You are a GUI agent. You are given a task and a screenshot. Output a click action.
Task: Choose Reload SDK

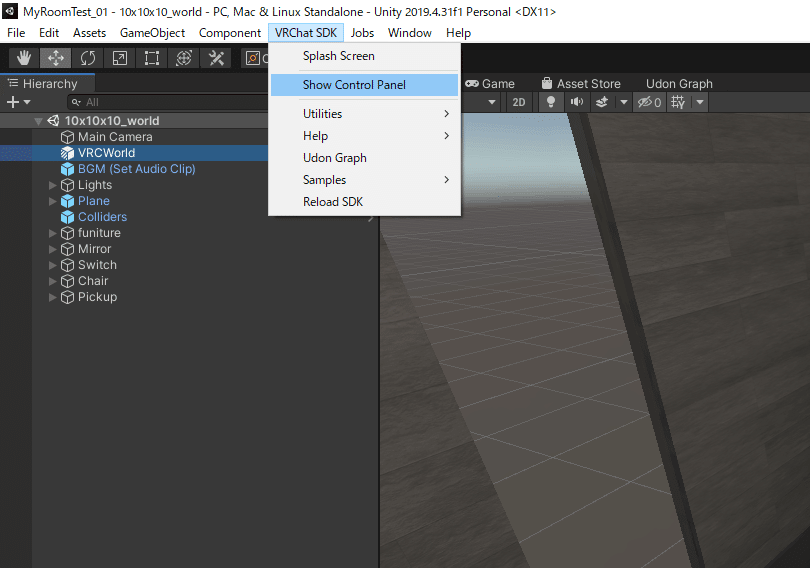tap(364, 202)
